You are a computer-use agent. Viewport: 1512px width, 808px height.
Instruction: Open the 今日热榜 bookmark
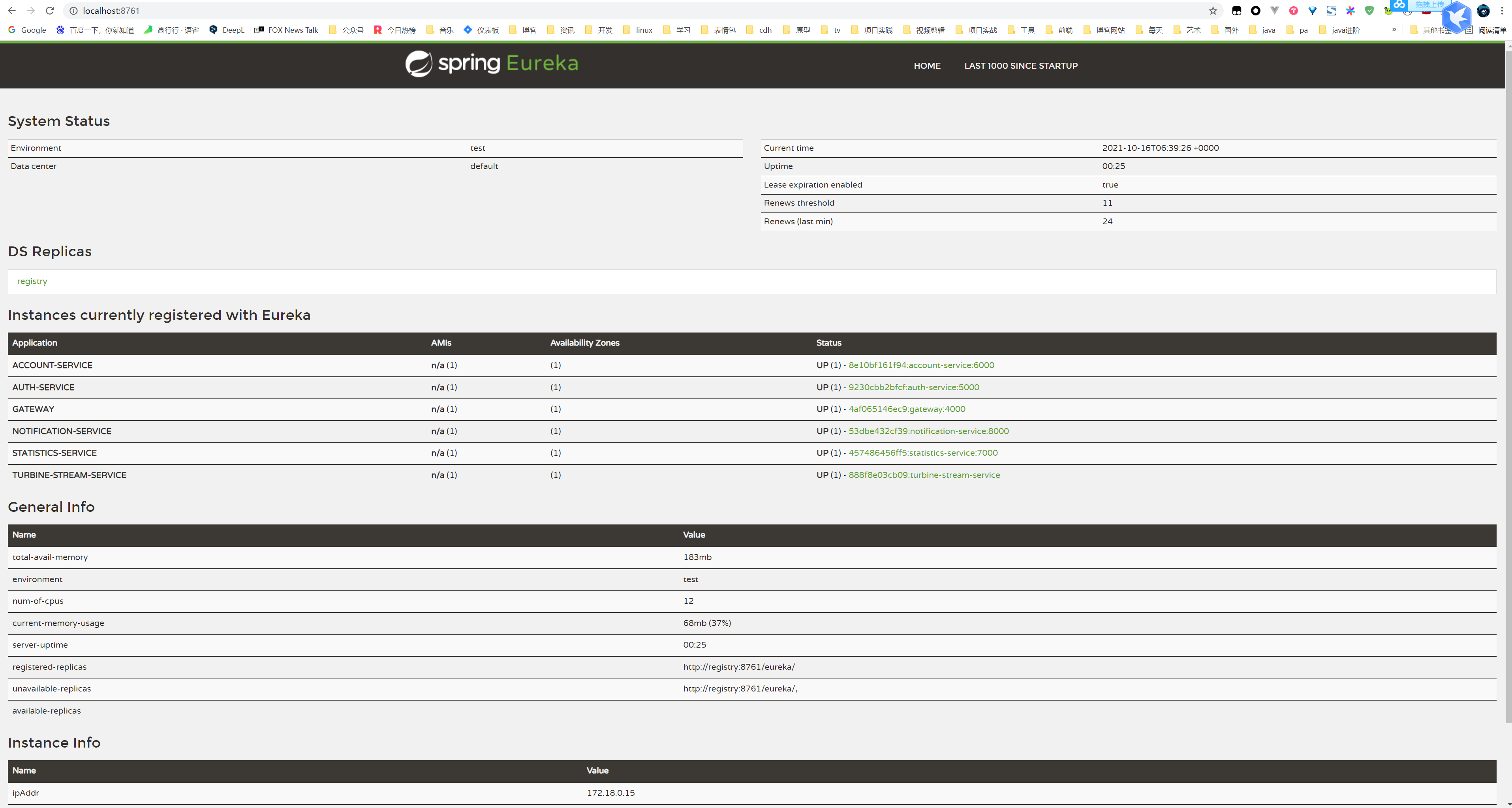tap(394, 30)
